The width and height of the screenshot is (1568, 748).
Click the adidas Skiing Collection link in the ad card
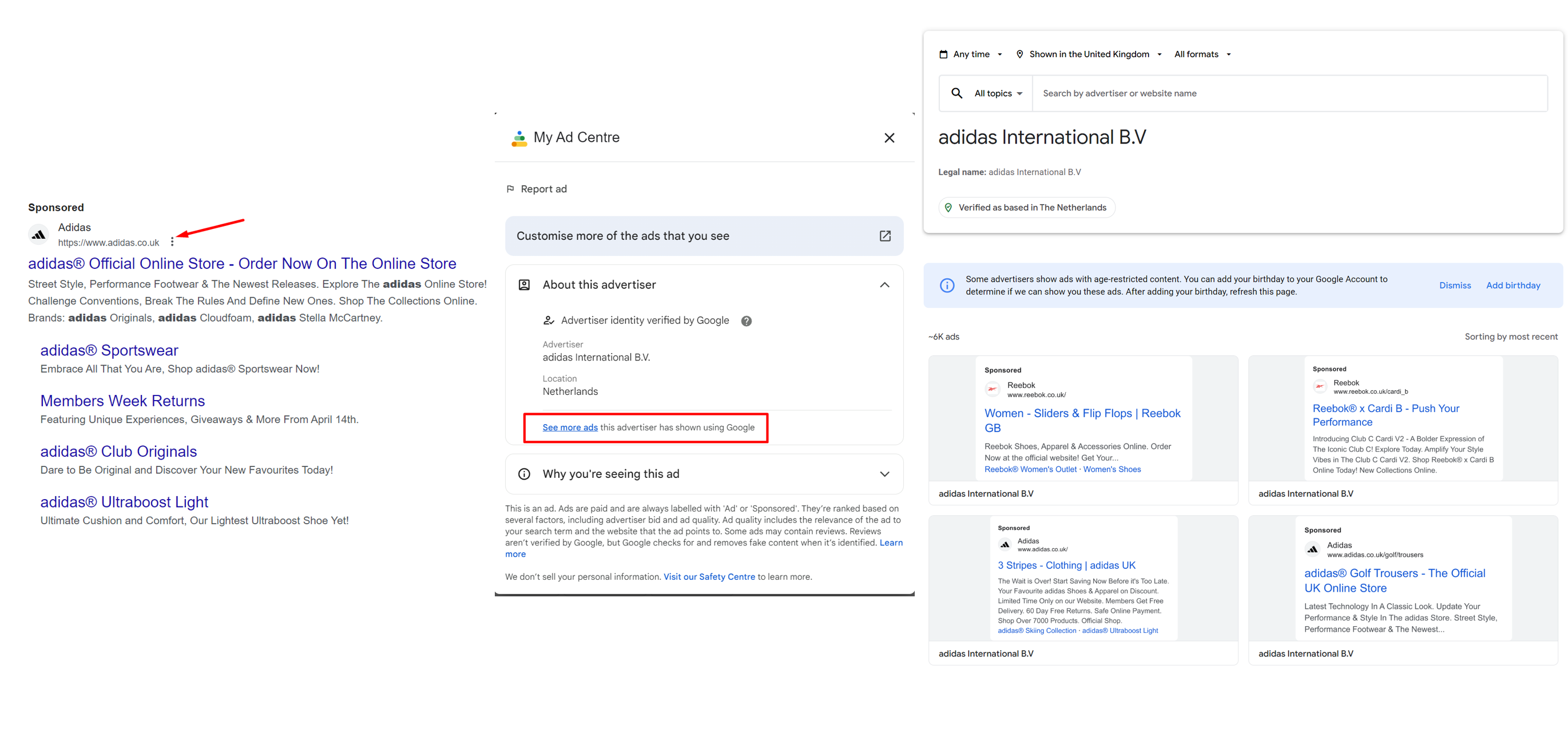[x=1037, y=631]
